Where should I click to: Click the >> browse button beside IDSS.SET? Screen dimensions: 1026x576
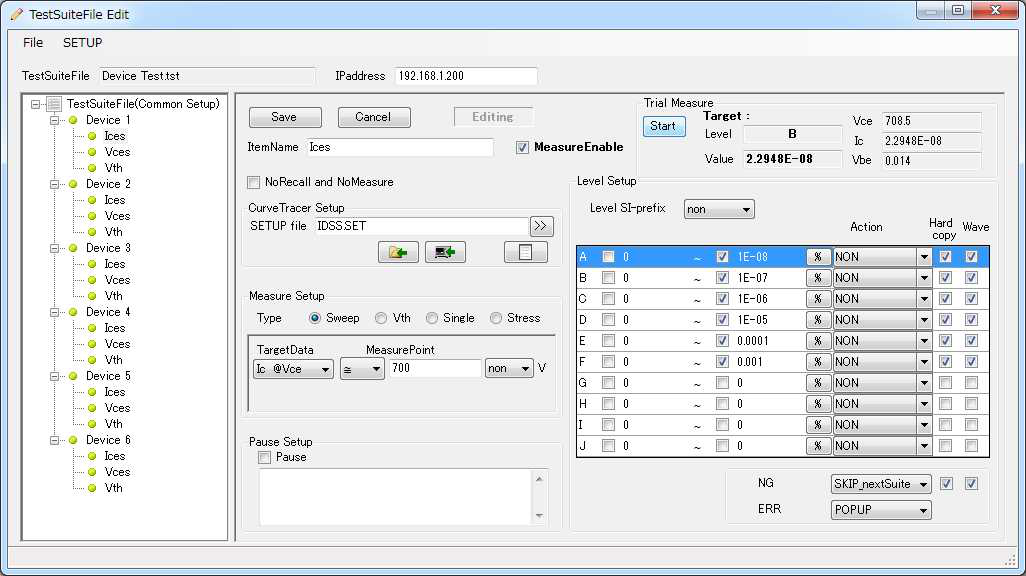541,226
